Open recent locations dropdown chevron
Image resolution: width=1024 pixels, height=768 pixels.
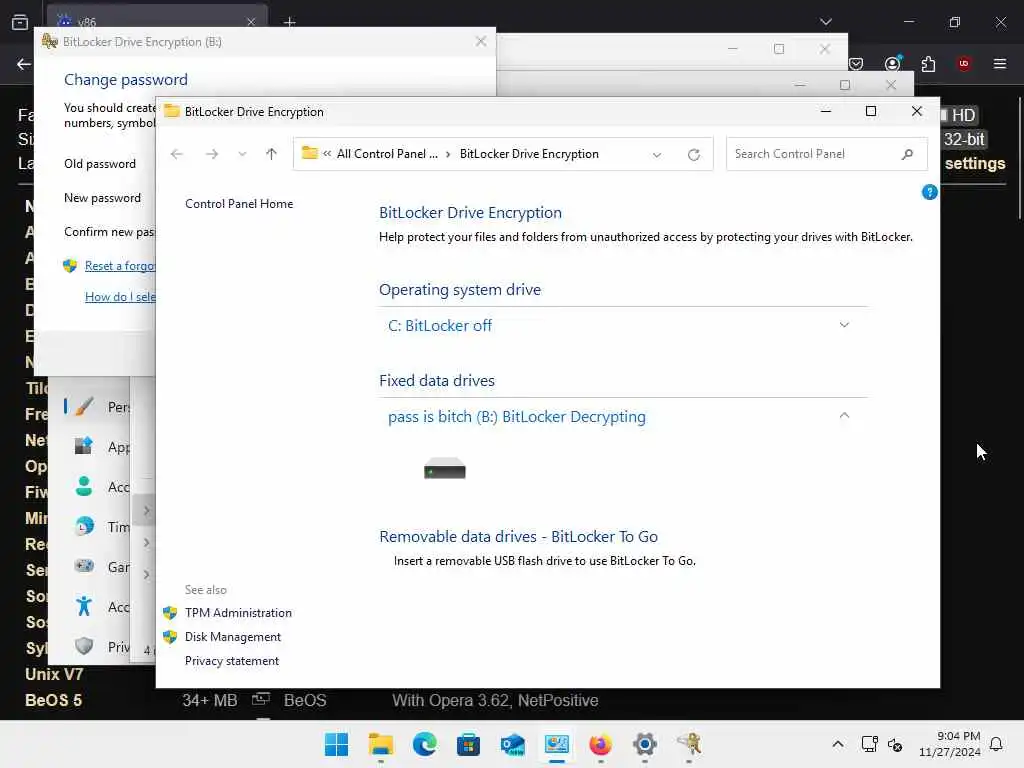pos(242,154)
